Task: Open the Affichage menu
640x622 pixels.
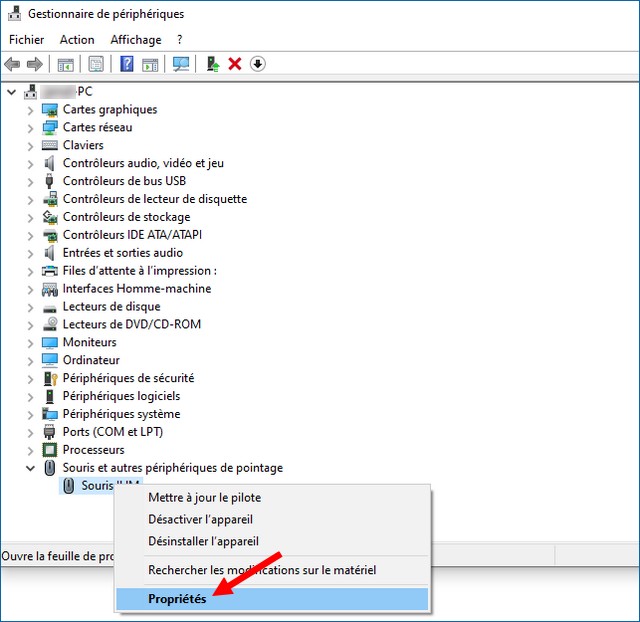Action: (136, 40)
